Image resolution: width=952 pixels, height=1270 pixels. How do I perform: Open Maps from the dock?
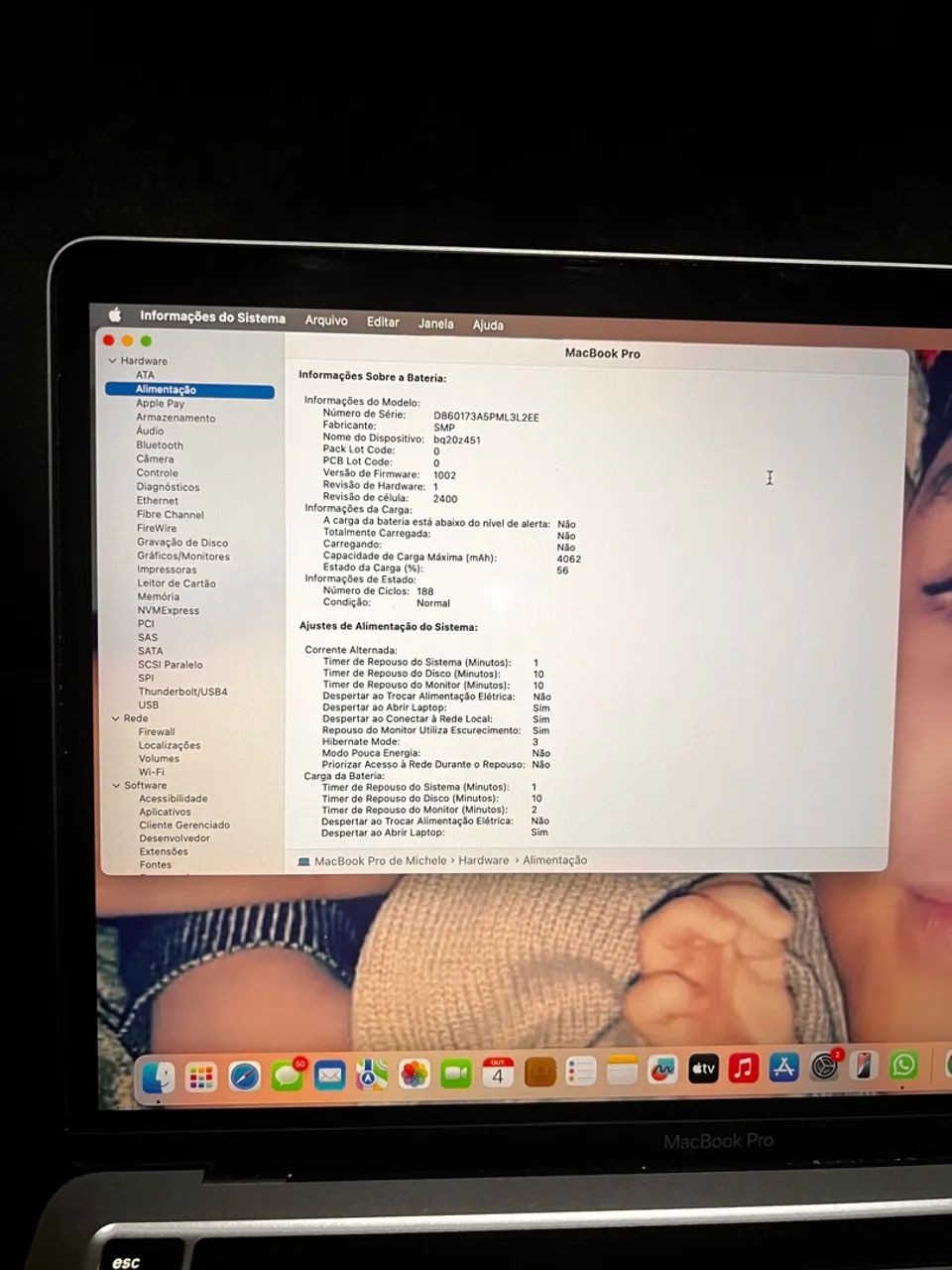372,1075
